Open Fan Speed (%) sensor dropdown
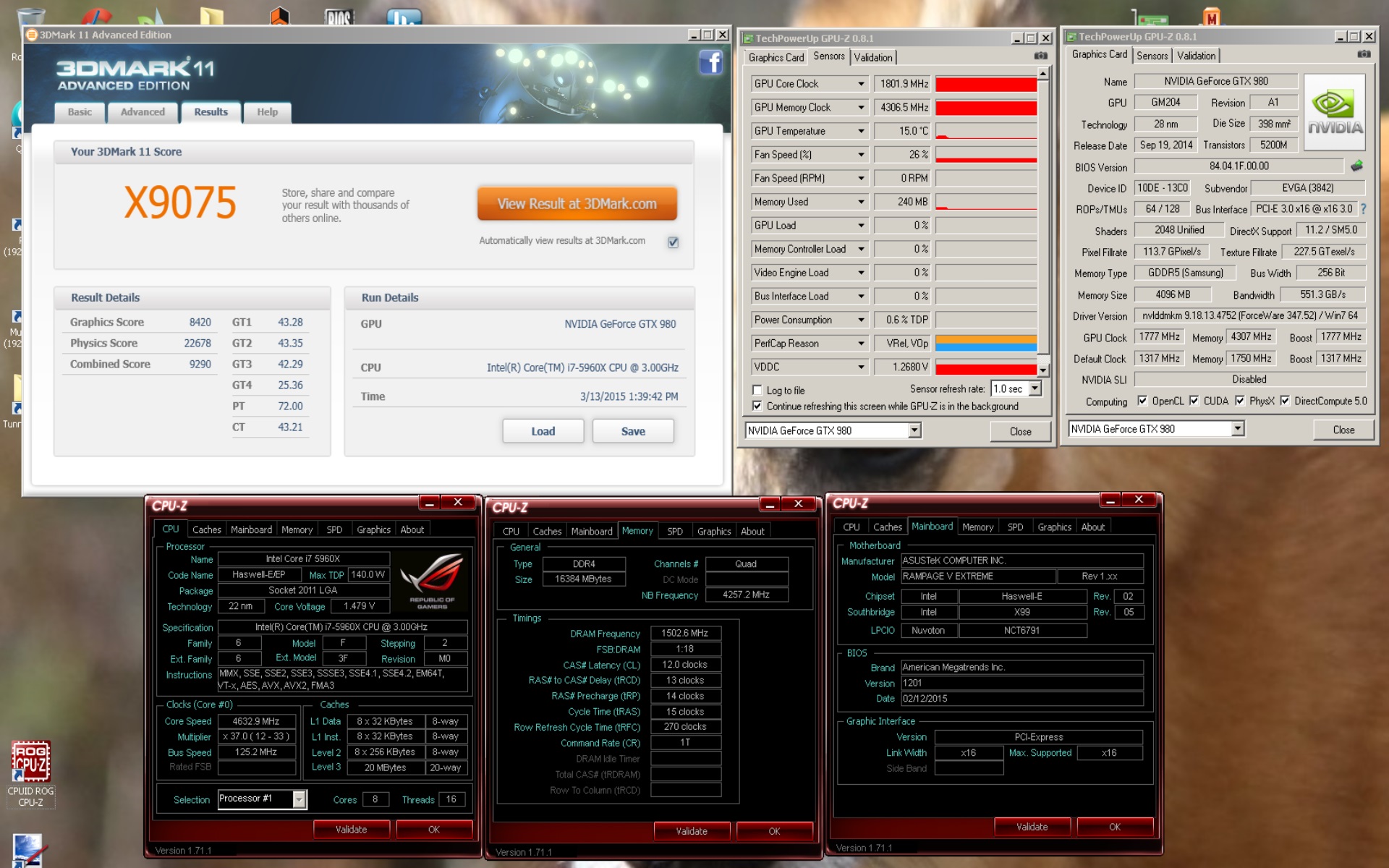 tap(861, 155)
